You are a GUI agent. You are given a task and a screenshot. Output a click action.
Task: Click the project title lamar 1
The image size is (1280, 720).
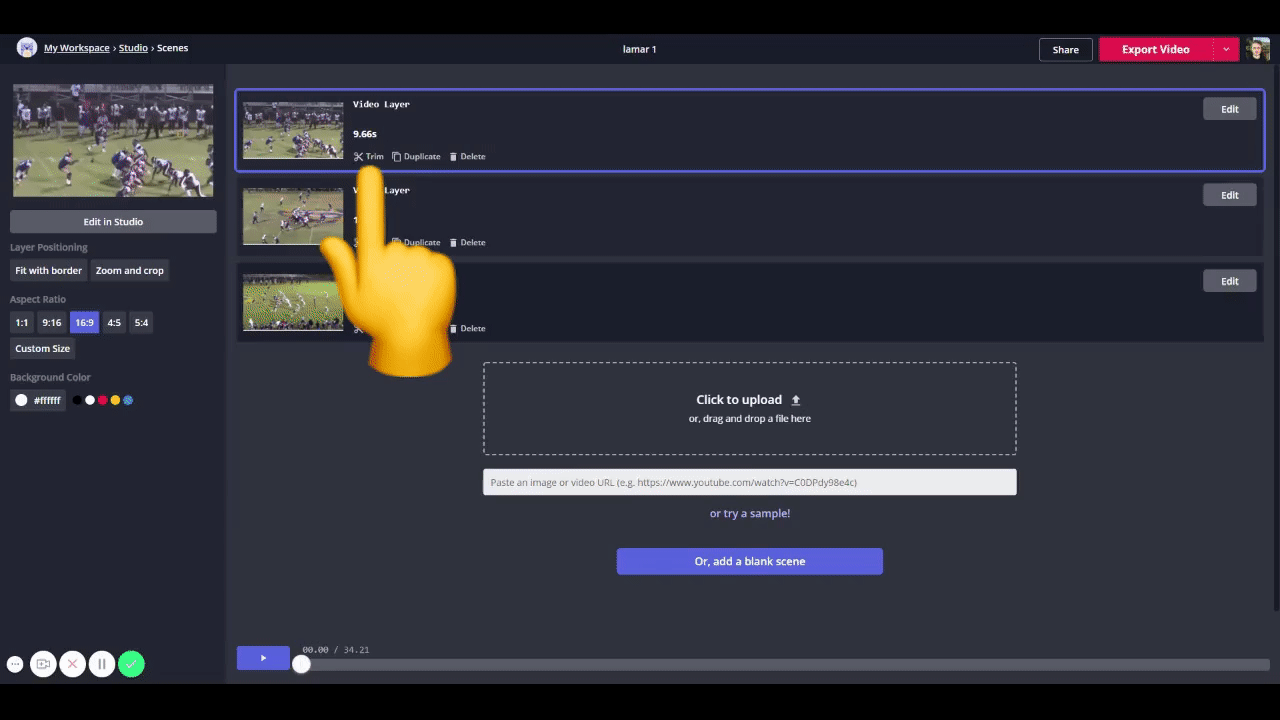point(640,49)
